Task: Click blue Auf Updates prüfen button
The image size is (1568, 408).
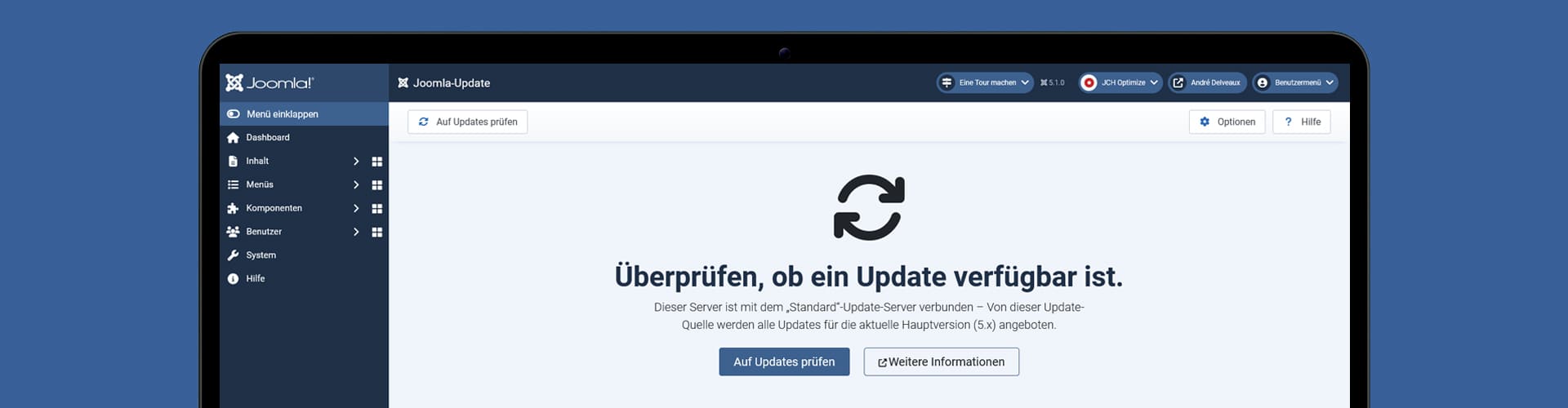Action: pyautogui.click(x=784, y=362)
